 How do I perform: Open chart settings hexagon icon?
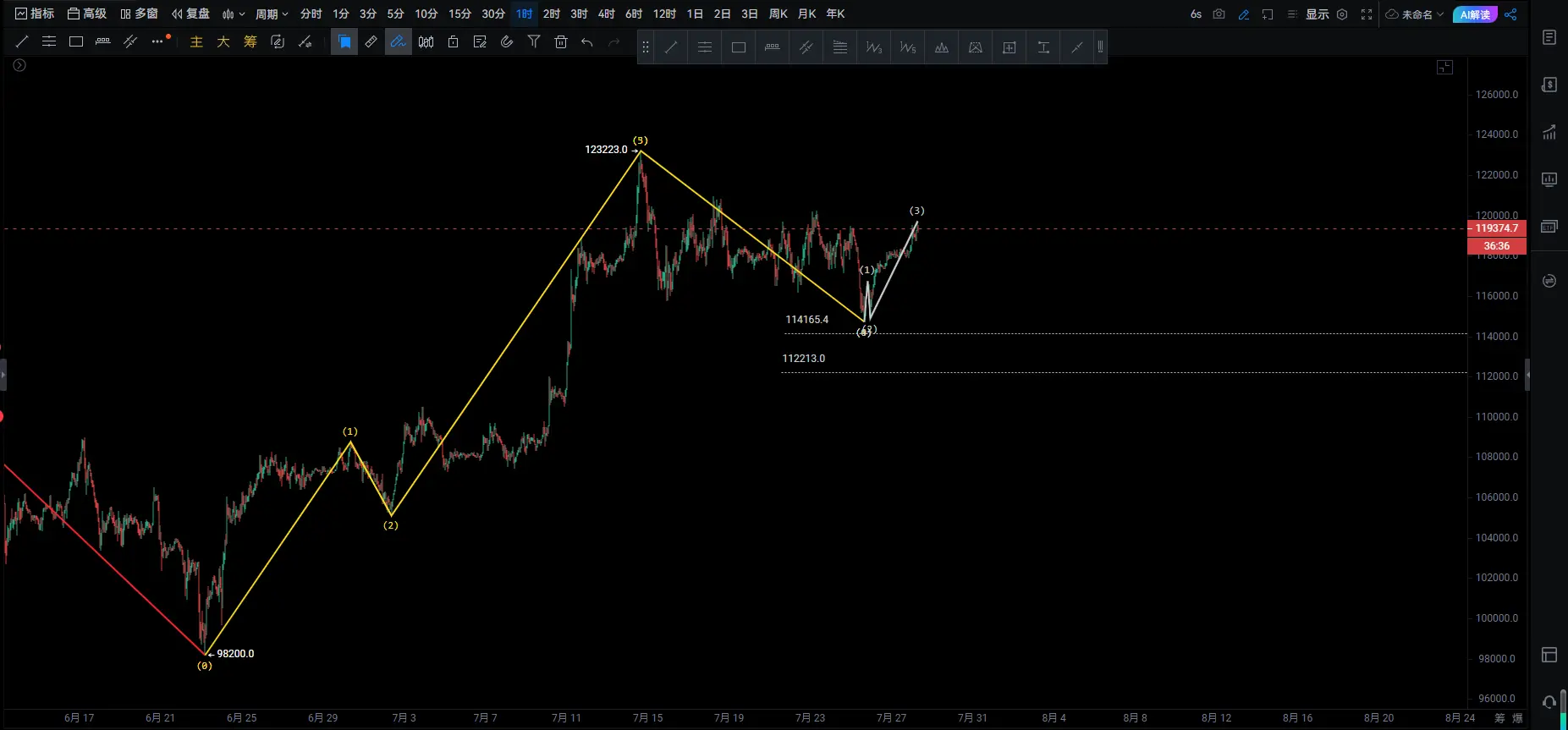pyautogui.click(x=1342, y=14)
